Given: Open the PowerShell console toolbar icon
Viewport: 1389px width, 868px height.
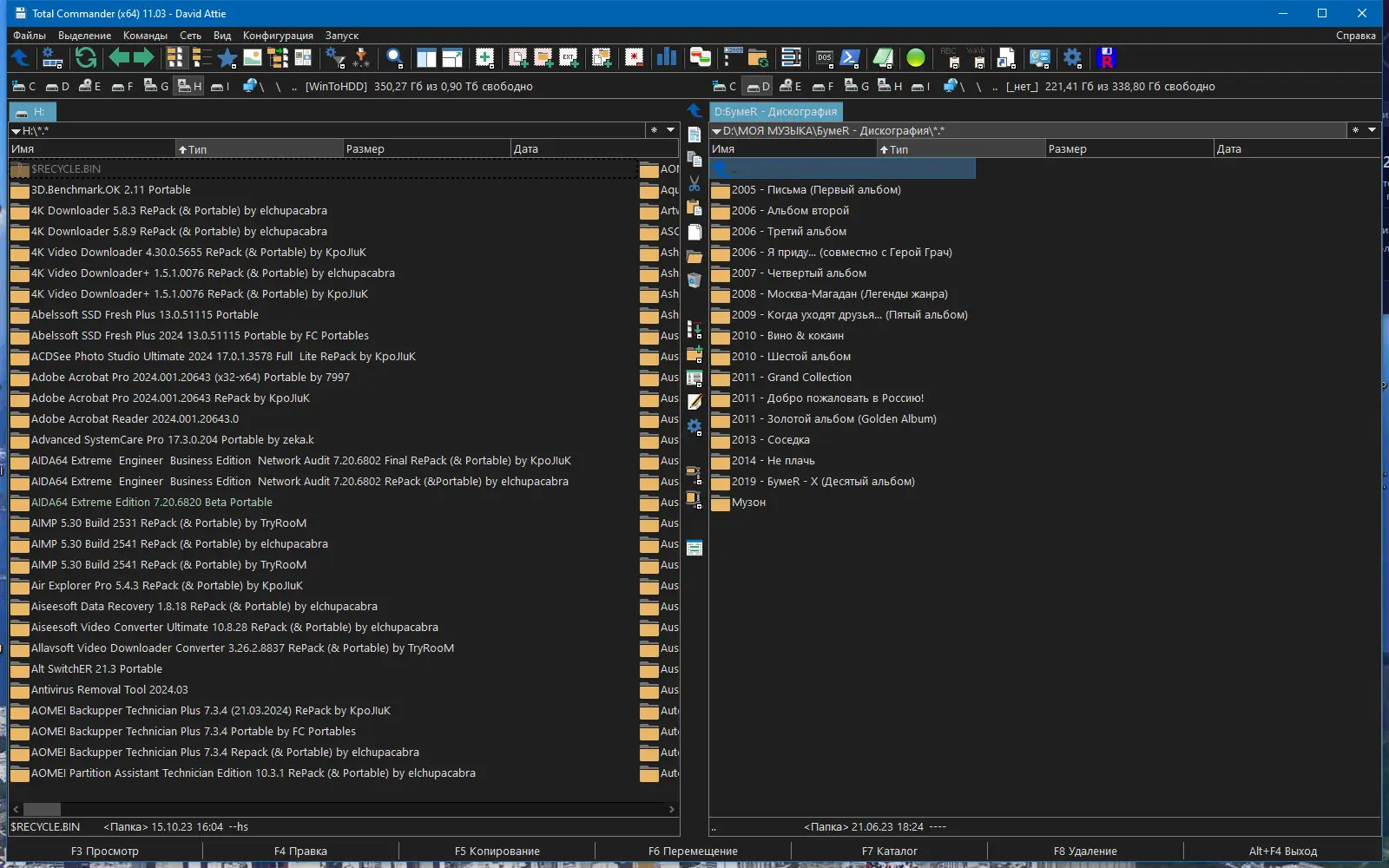Looking at the screenshot, I should (850, 58).
